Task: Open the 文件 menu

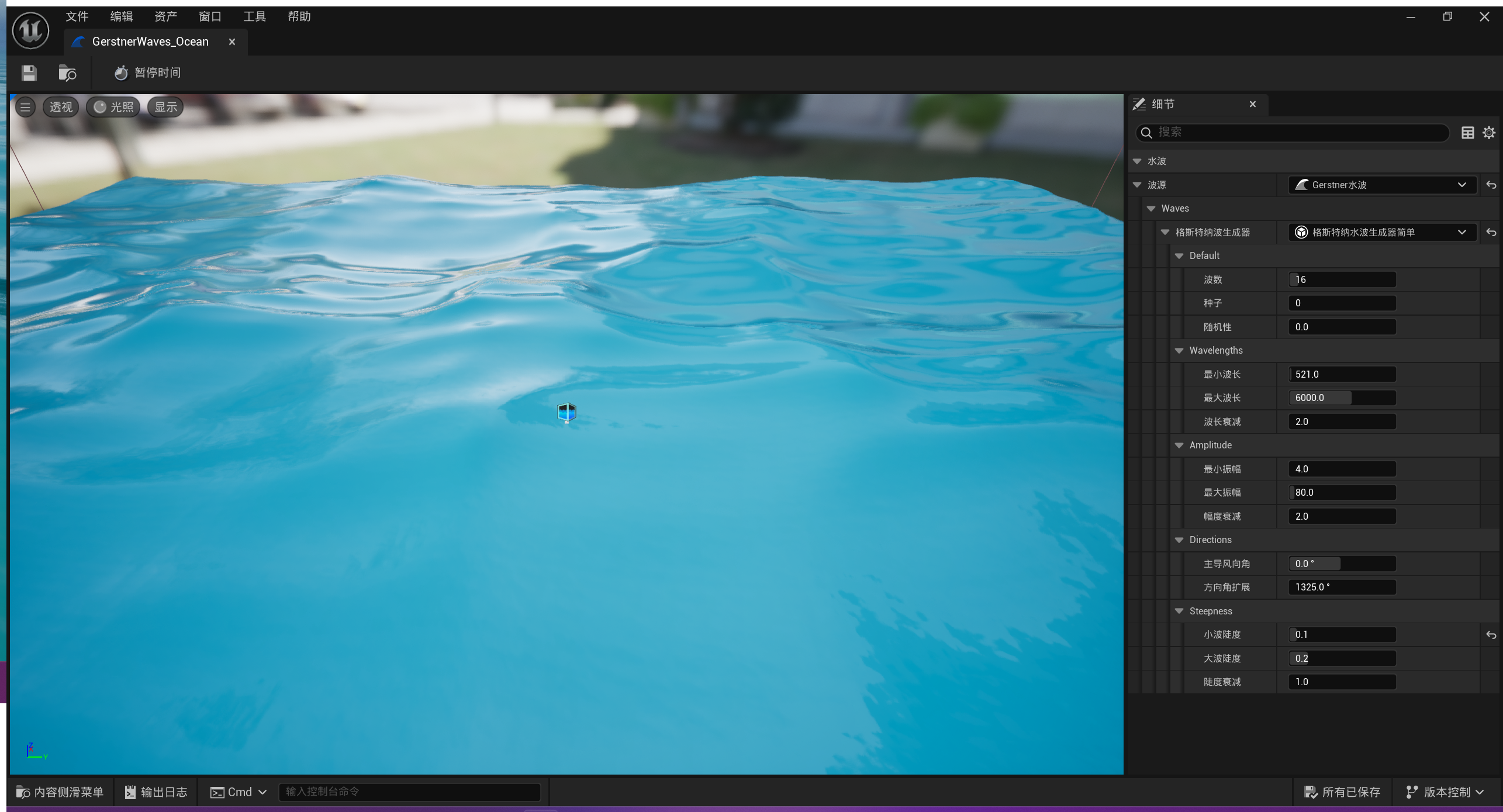Action: (x=77, y=16)
